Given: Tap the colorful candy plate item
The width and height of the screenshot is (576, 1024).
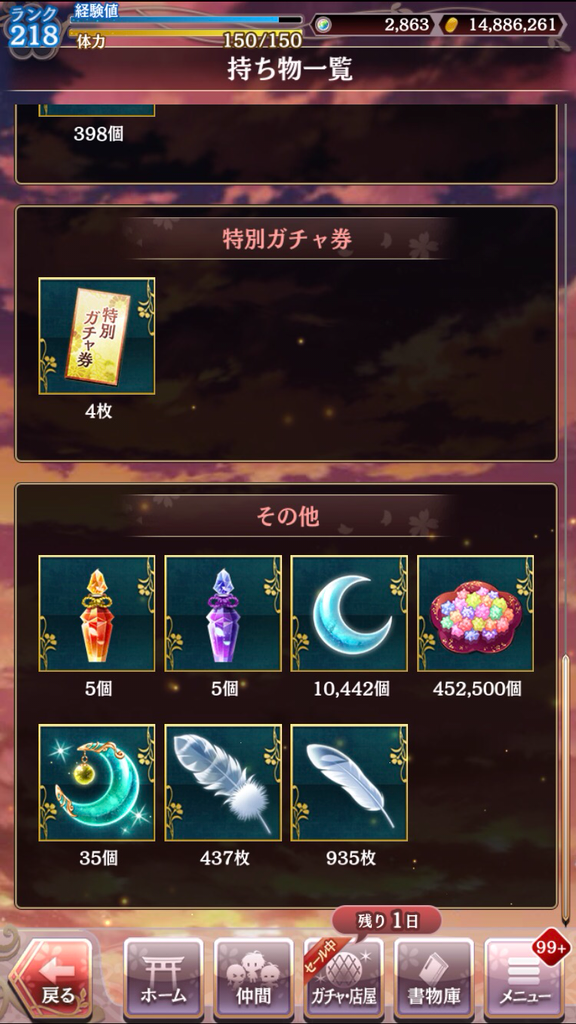Looking at the screenshot, I should tap(475, 613).
